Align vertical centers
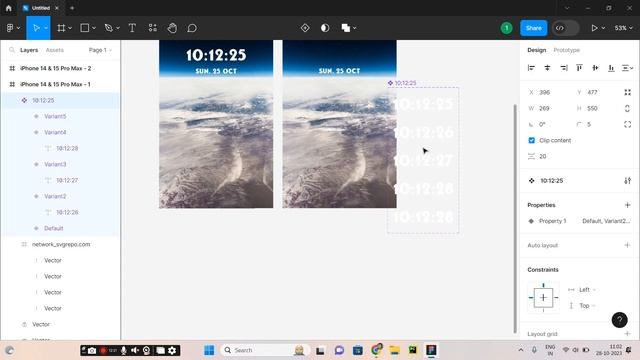The width and height of the screenshot is (640, 360). (595, 68)
